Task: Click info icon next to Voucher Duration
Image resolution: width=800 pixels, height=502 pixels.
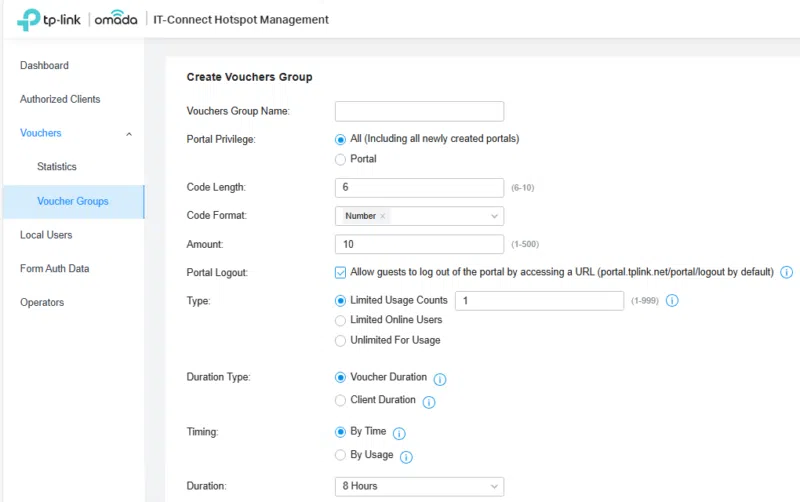Action: point(440,379)
